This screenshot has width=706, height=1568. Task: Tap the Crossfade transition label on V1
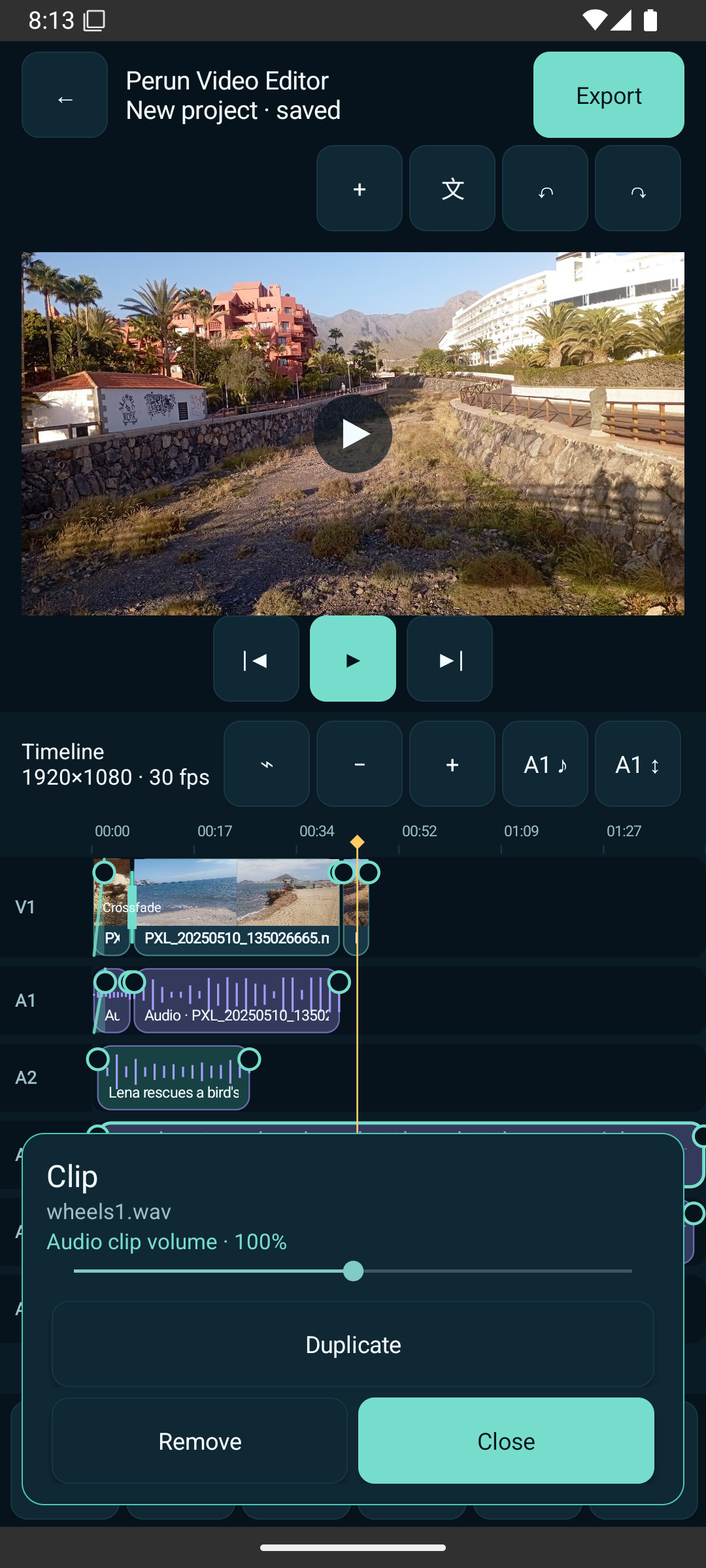[x=131, y=907]
